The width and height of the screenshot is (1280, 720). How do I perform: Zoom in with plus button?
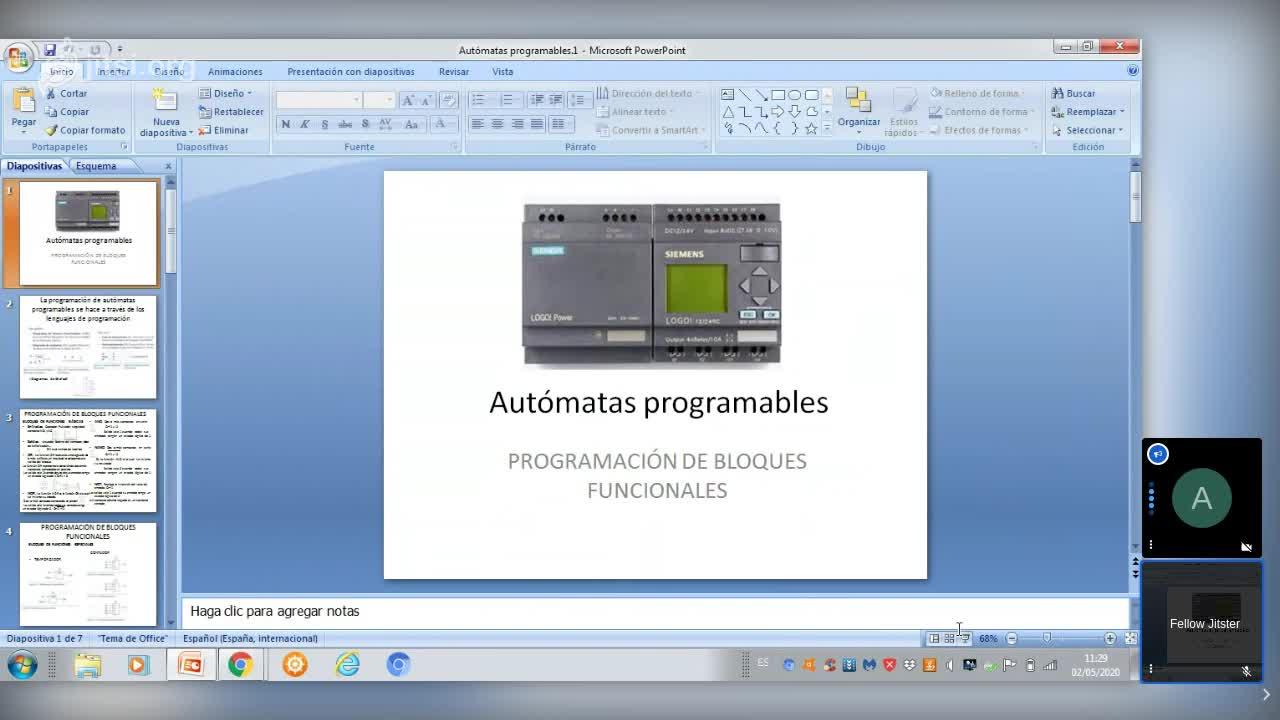[x=1110, y=638]
